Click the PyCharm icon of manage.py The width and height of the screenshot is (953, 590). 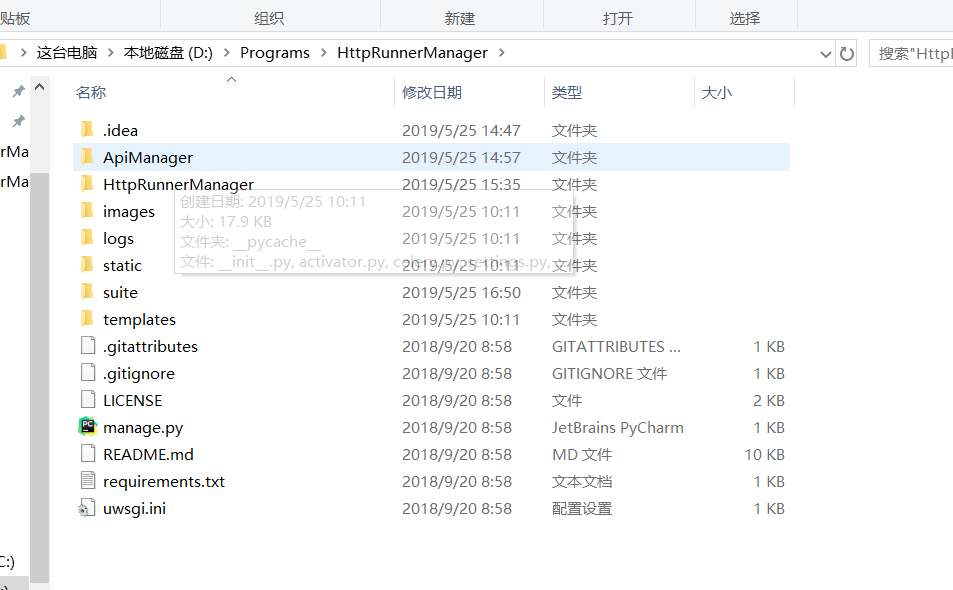pos(88,427)
